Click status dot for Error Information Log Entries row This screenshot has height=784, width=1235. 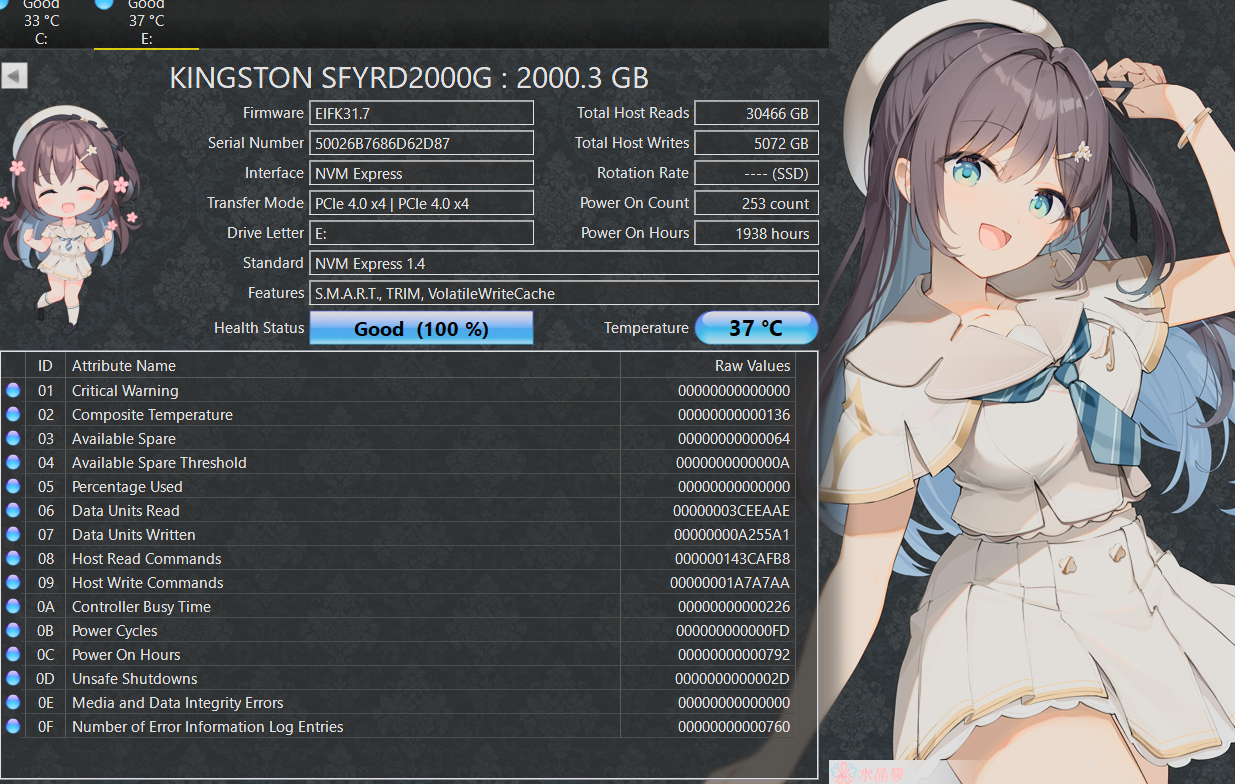point(13,726)
